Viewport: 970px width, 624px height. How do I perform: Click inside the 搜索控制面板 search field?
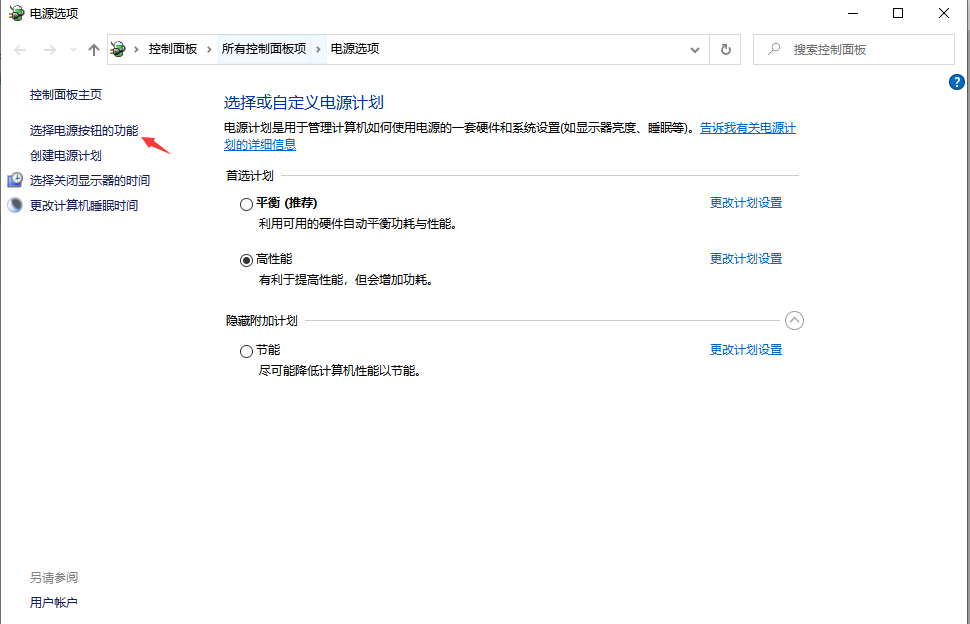pyautogui.click(x=860, y=48)
